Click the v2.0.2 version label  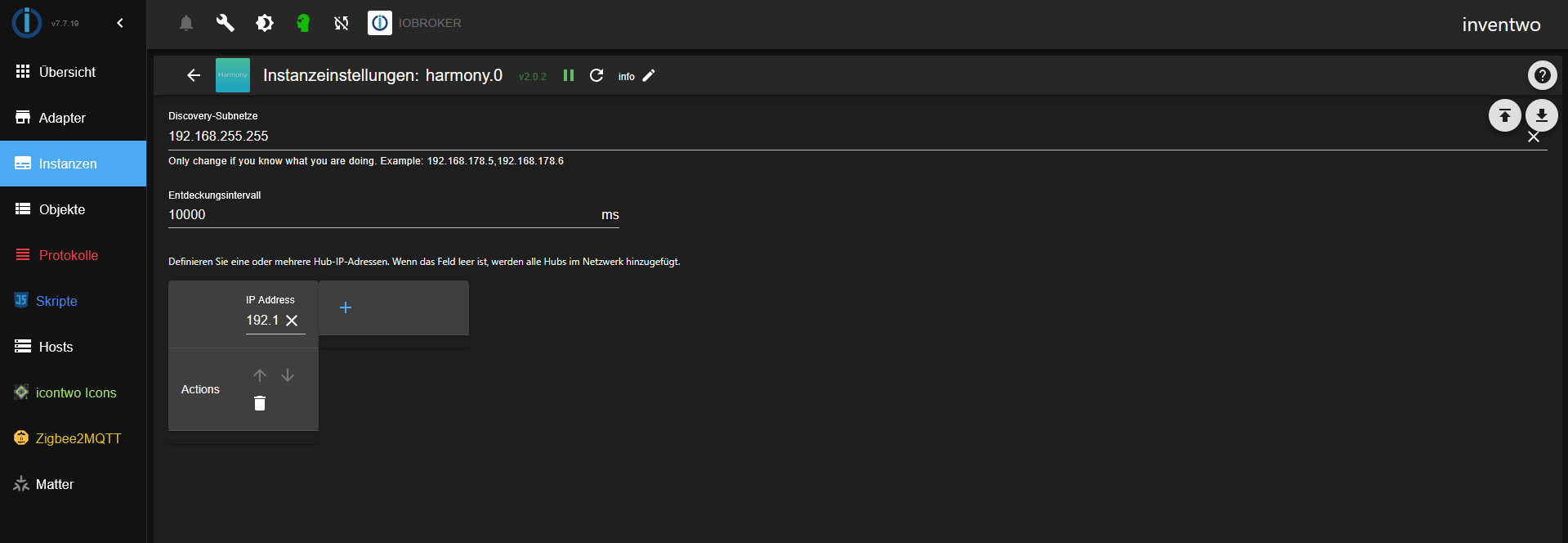[x=533, y=77]
